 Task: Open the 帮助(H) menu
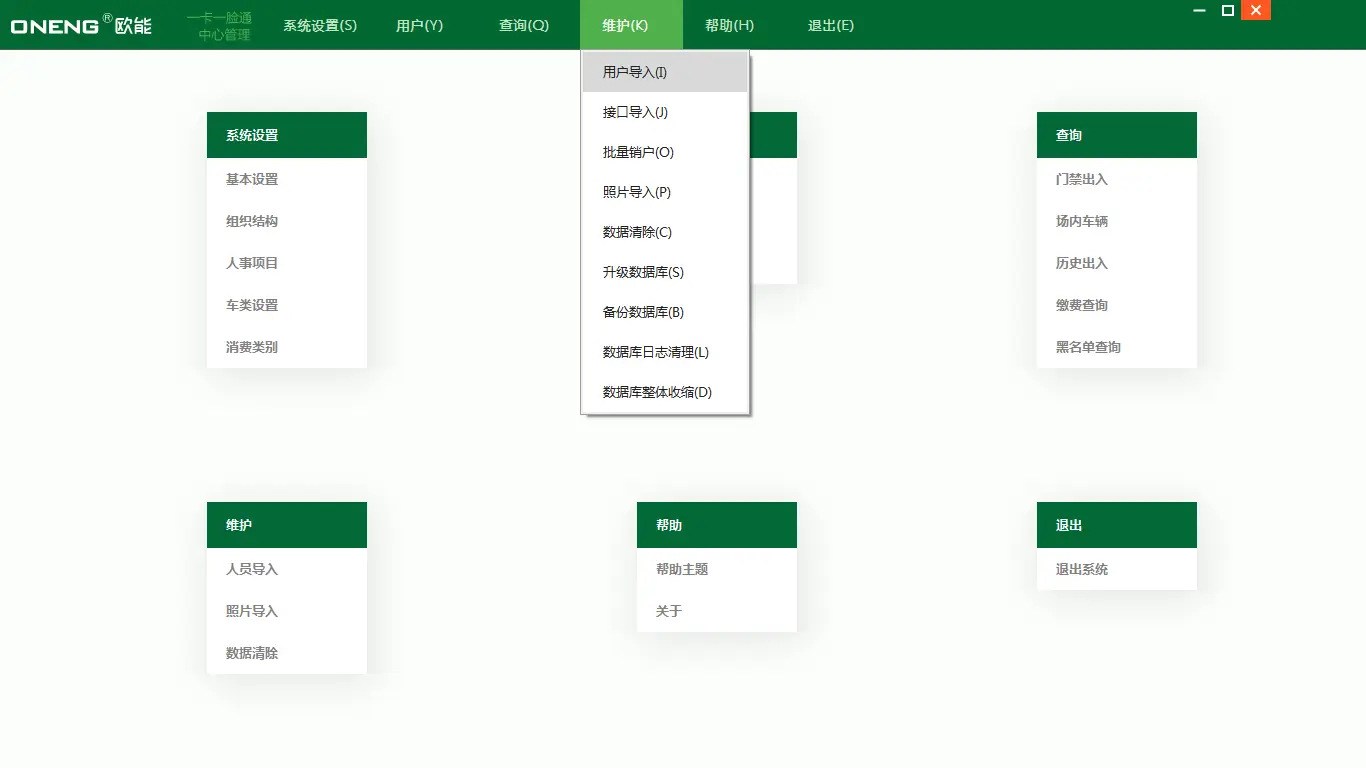coord(727,26)
